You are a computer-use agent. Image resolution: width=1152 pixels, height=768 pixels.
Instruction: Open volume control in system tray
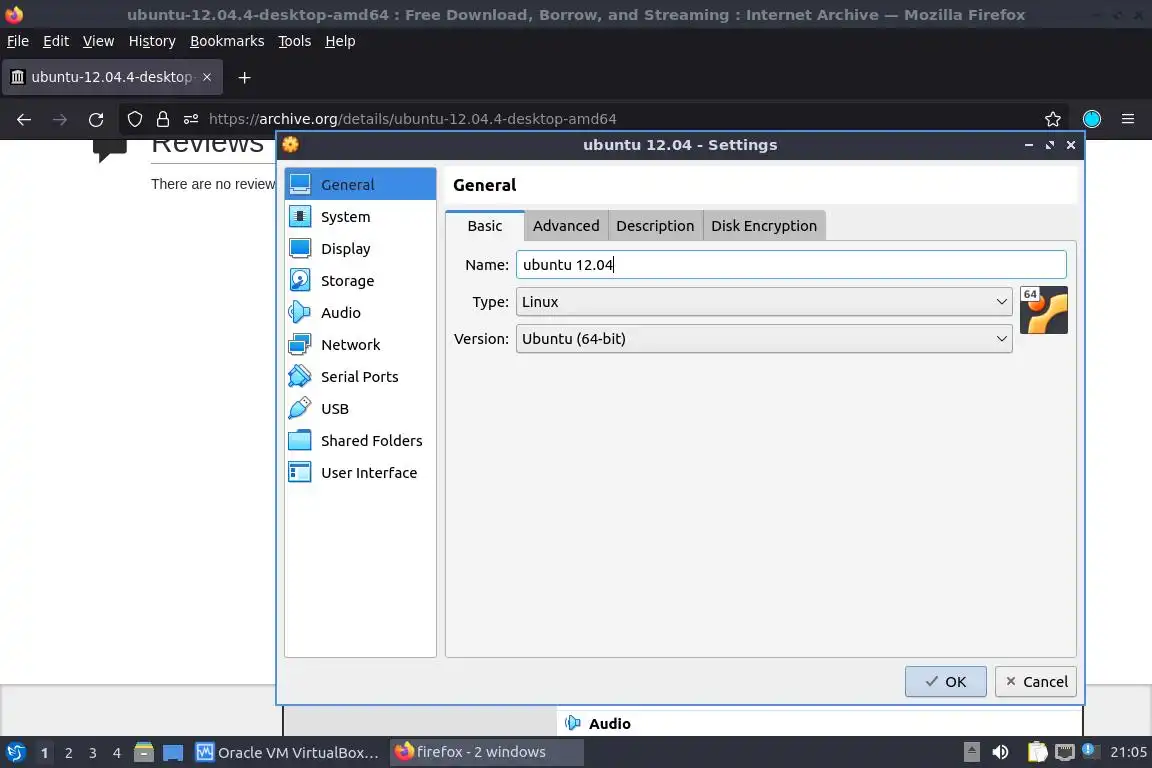coord(1000,752)
